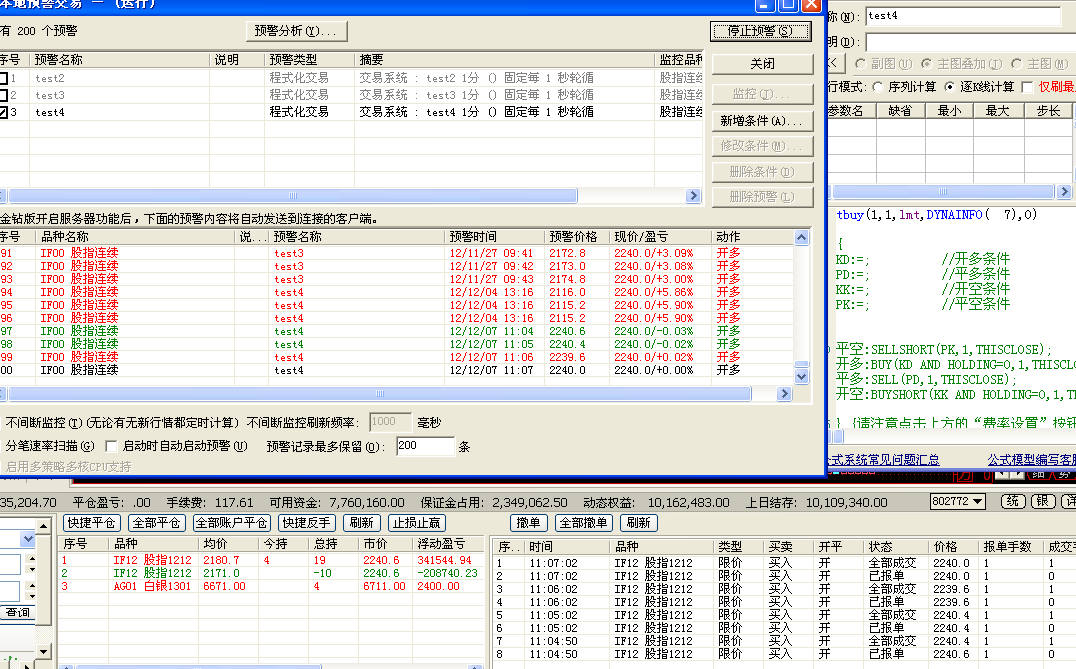
Task: Decrease the lower spinner in order panel
Action: tap(31, 596)
